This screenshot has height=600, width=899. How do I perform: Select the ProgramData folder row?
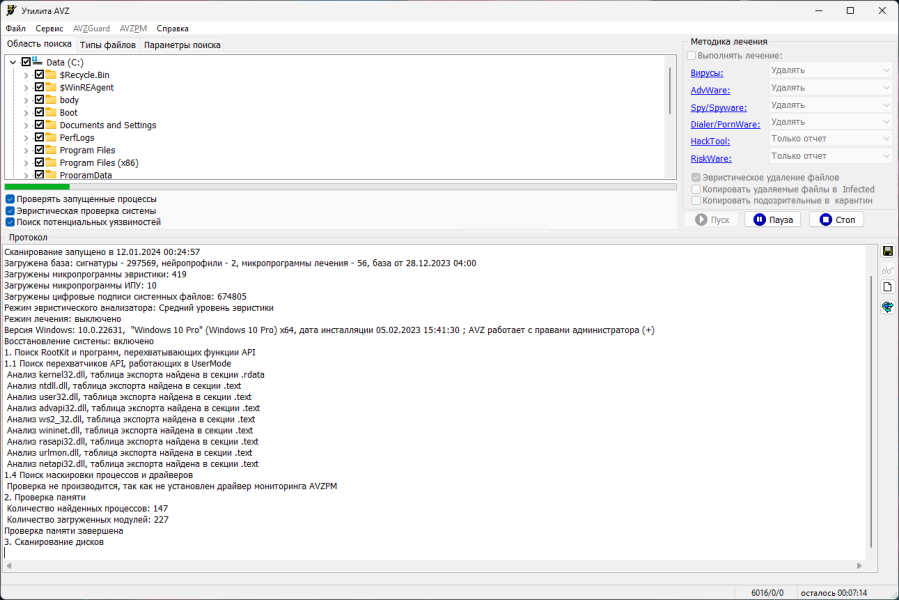pos(85,175)
